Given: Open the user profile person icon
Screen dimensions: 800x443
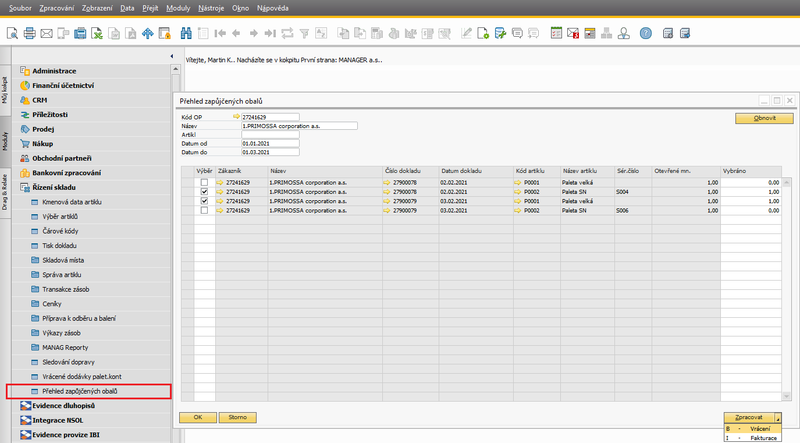Looking at the screenshot, I should click(x=623, y=34).
